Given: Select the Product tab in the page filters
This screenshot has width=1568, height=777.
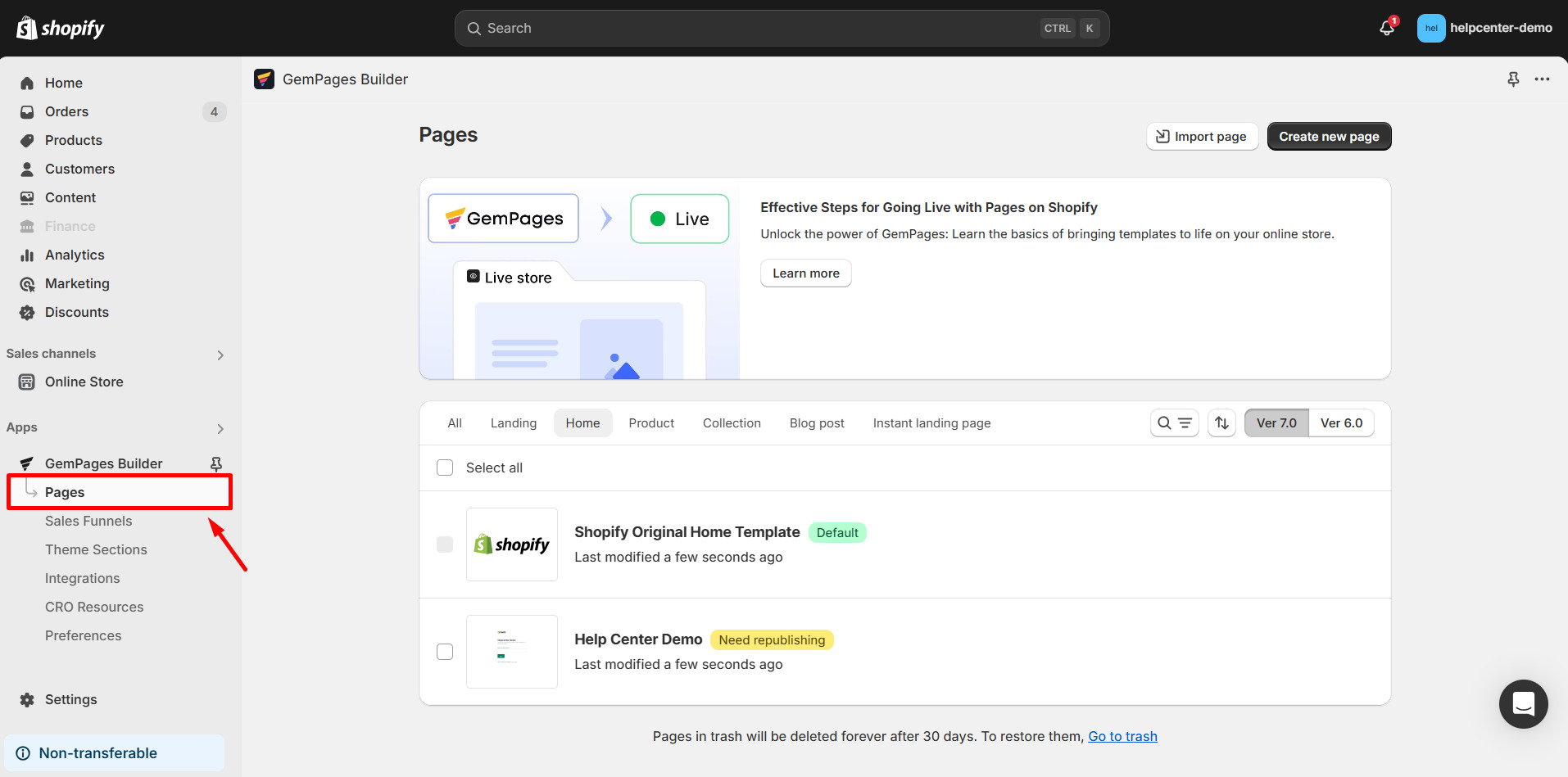Looking at the screenshot, I should 651,422.
